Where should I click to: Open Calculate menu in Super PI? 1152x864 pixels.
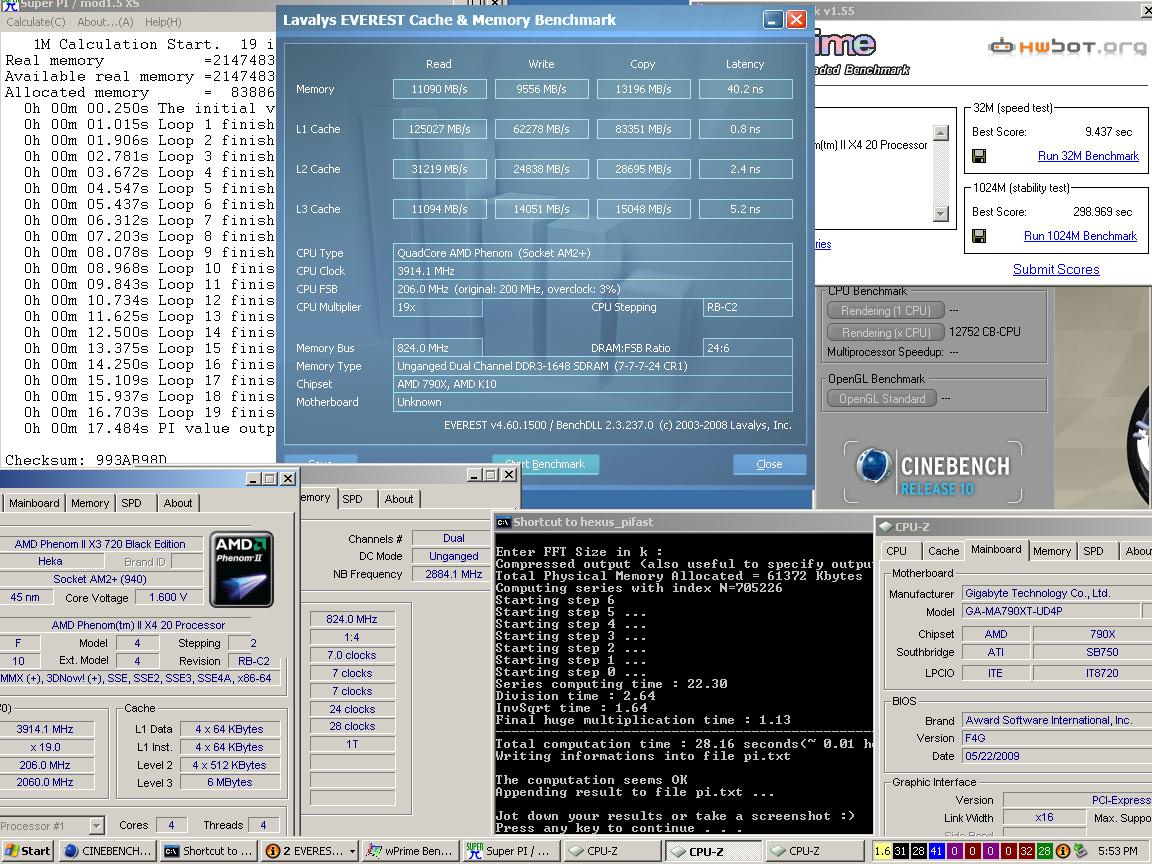pos(36,22)
